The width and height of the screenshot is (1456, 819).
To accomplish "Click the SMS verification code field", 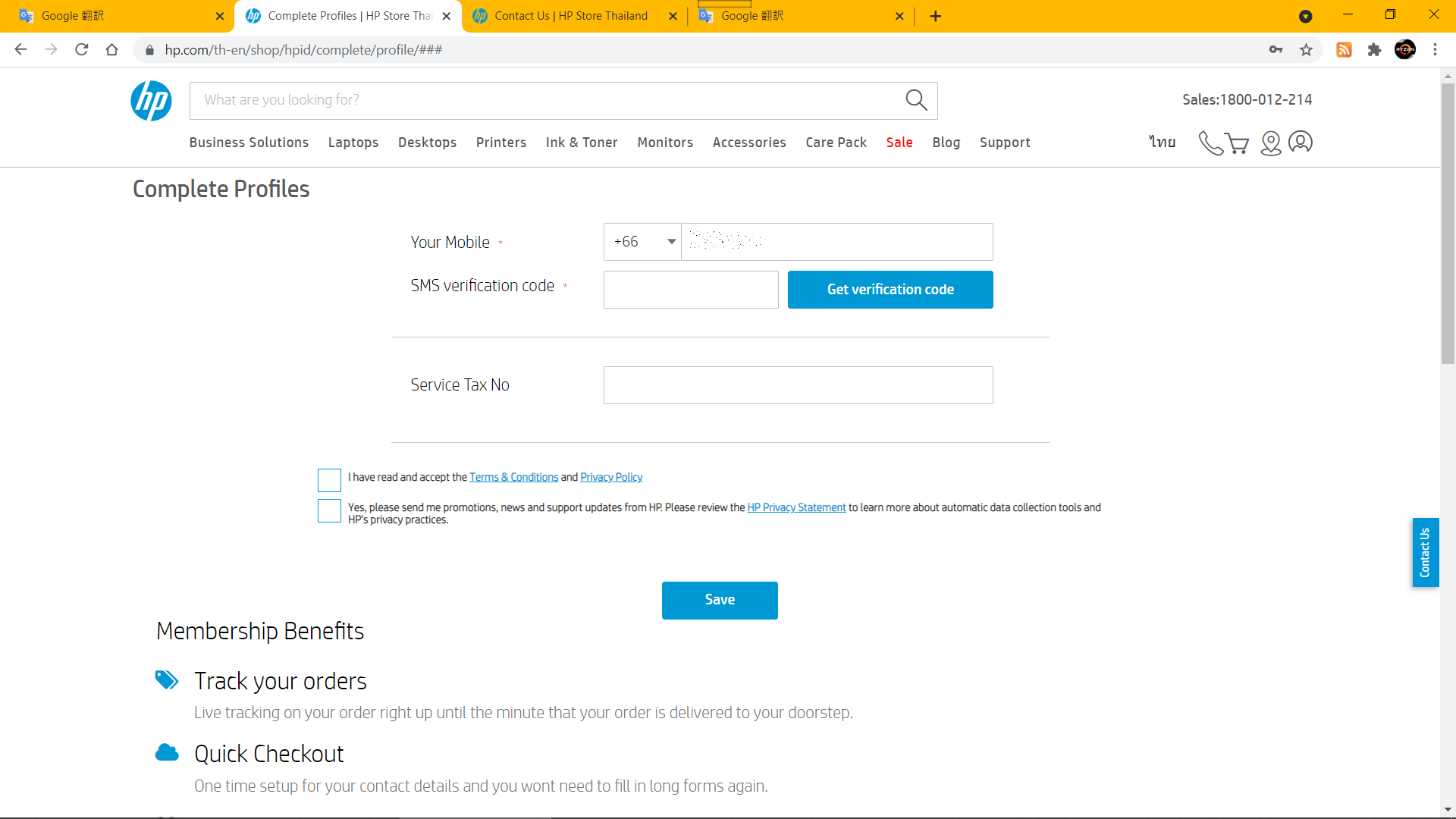I will [691, 290].
